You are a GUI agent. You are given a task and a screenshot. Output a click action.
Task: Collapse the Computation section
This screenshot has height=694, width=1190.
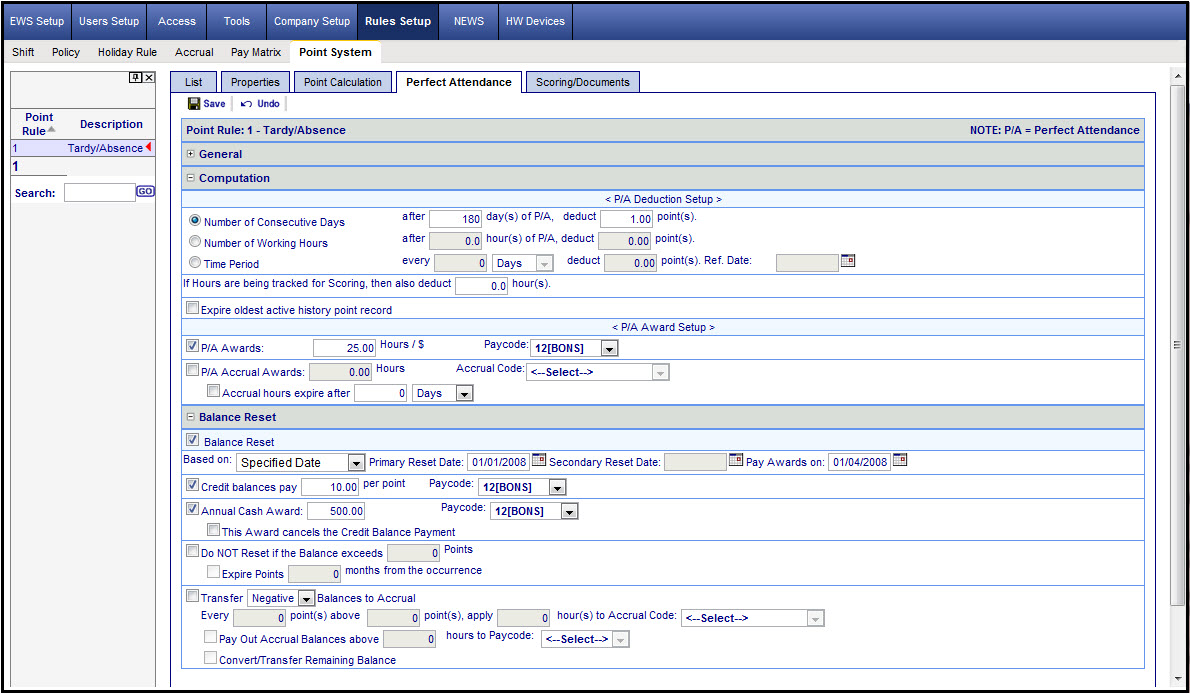[x=190, y=178]
